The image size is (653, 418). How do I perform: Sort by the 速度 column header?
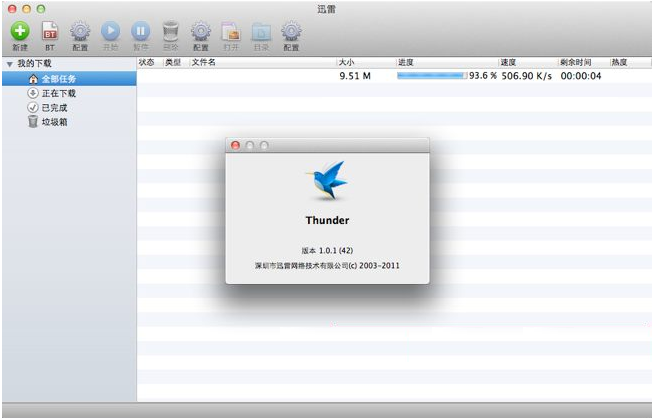(528, 62)
